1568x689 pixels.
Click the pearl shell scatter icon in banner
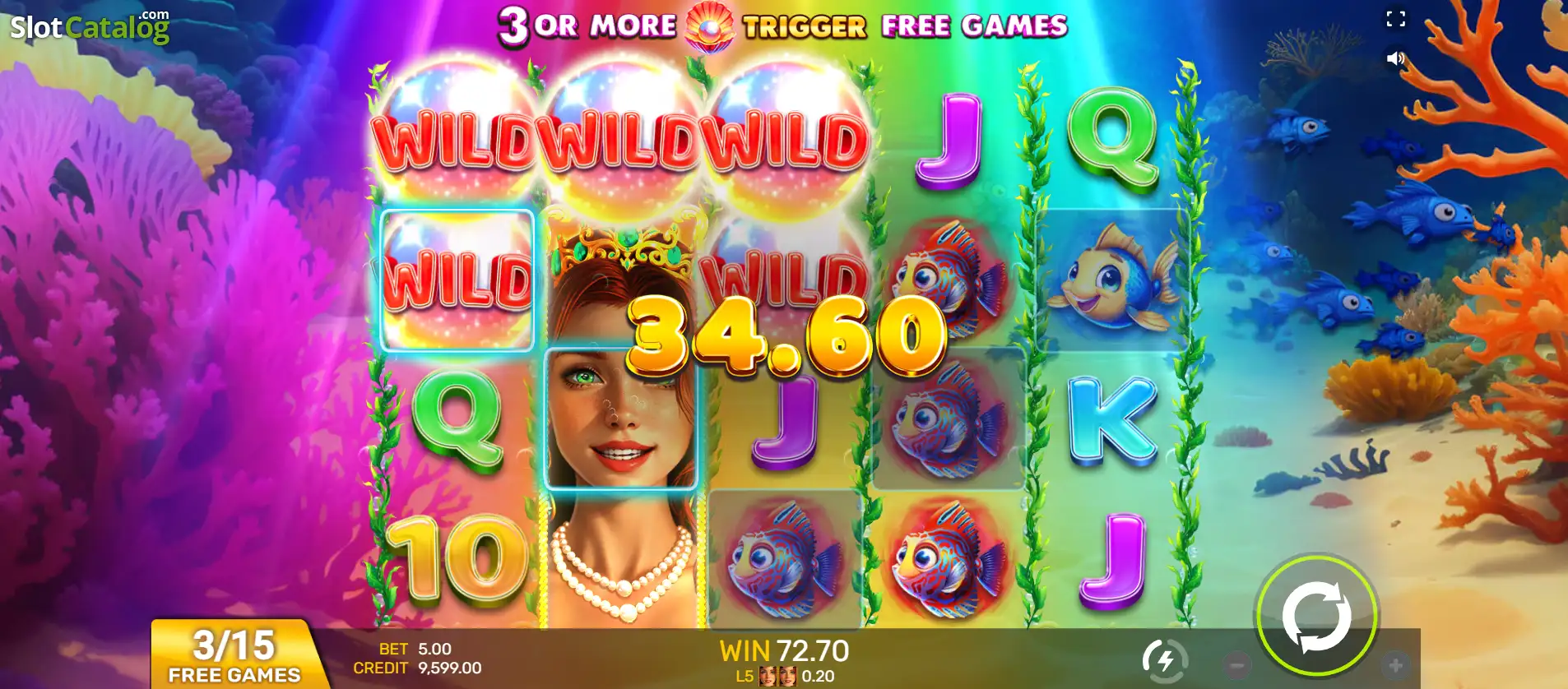(x=708, y=25)
